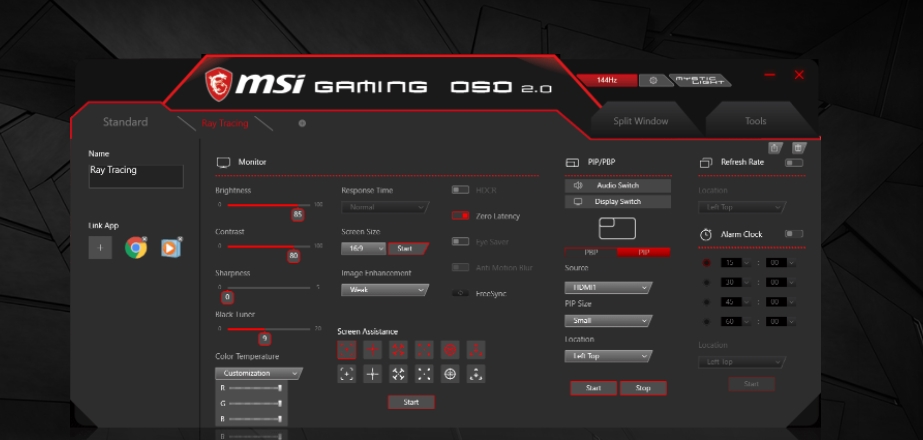The image size is (923, 440).
Task: Add a new linked app with plus button
Action: pos(100,248)
